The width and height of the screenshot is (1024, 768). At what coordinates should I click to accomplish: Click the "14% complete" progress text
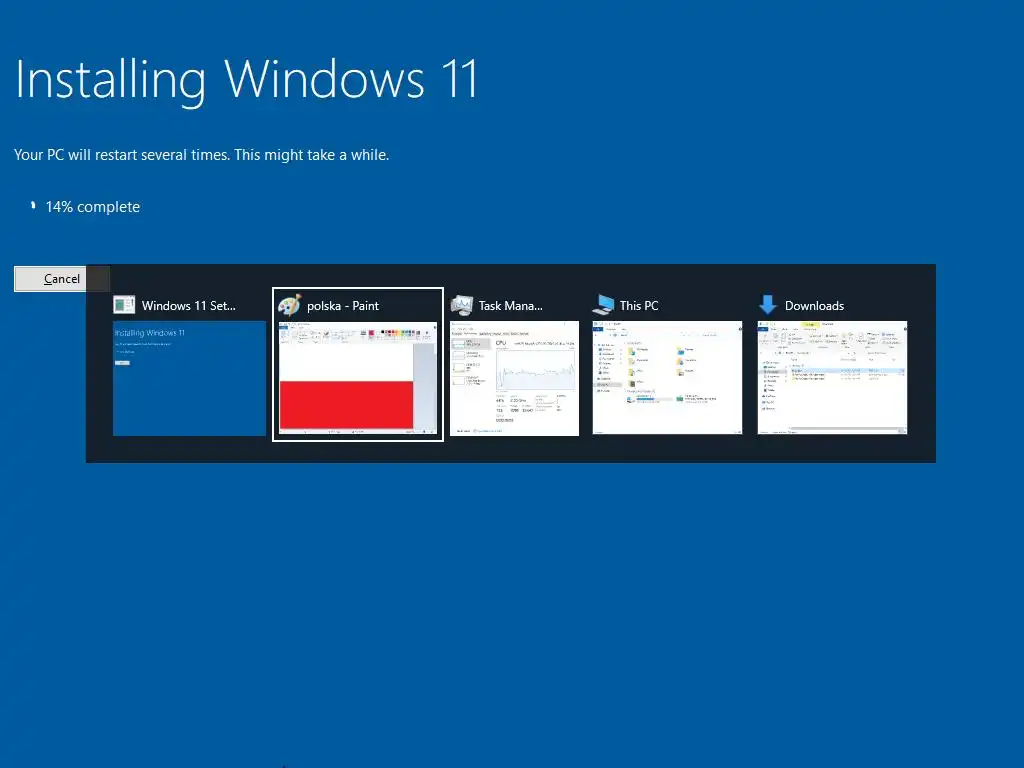click(x=93, y=207)
